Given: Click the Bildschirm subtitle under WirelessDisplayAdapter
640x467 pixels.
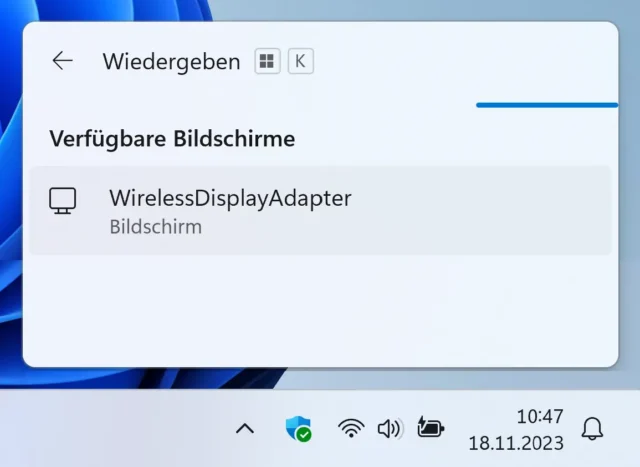Looking at the screenshot, I should point(155,227).
